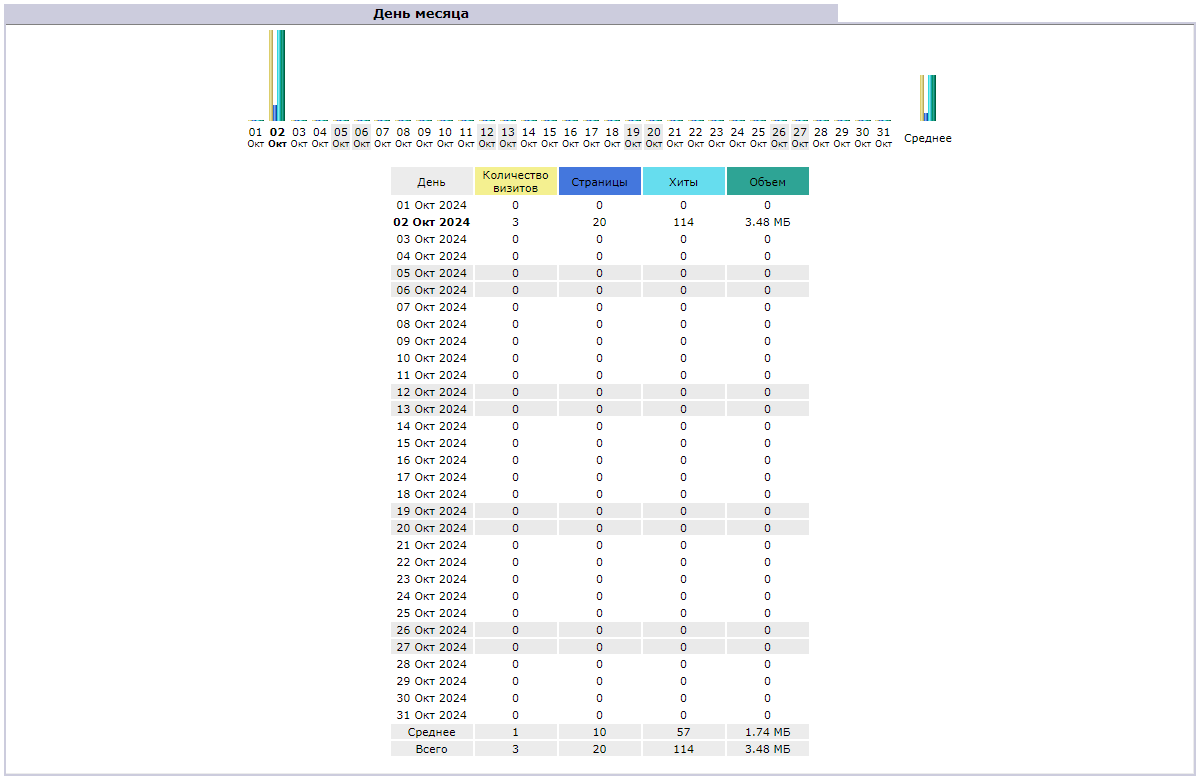Click the "13 Окт 2024" weekend row label
Viewport: 1200px width, 780px height.
click(432, 409)
